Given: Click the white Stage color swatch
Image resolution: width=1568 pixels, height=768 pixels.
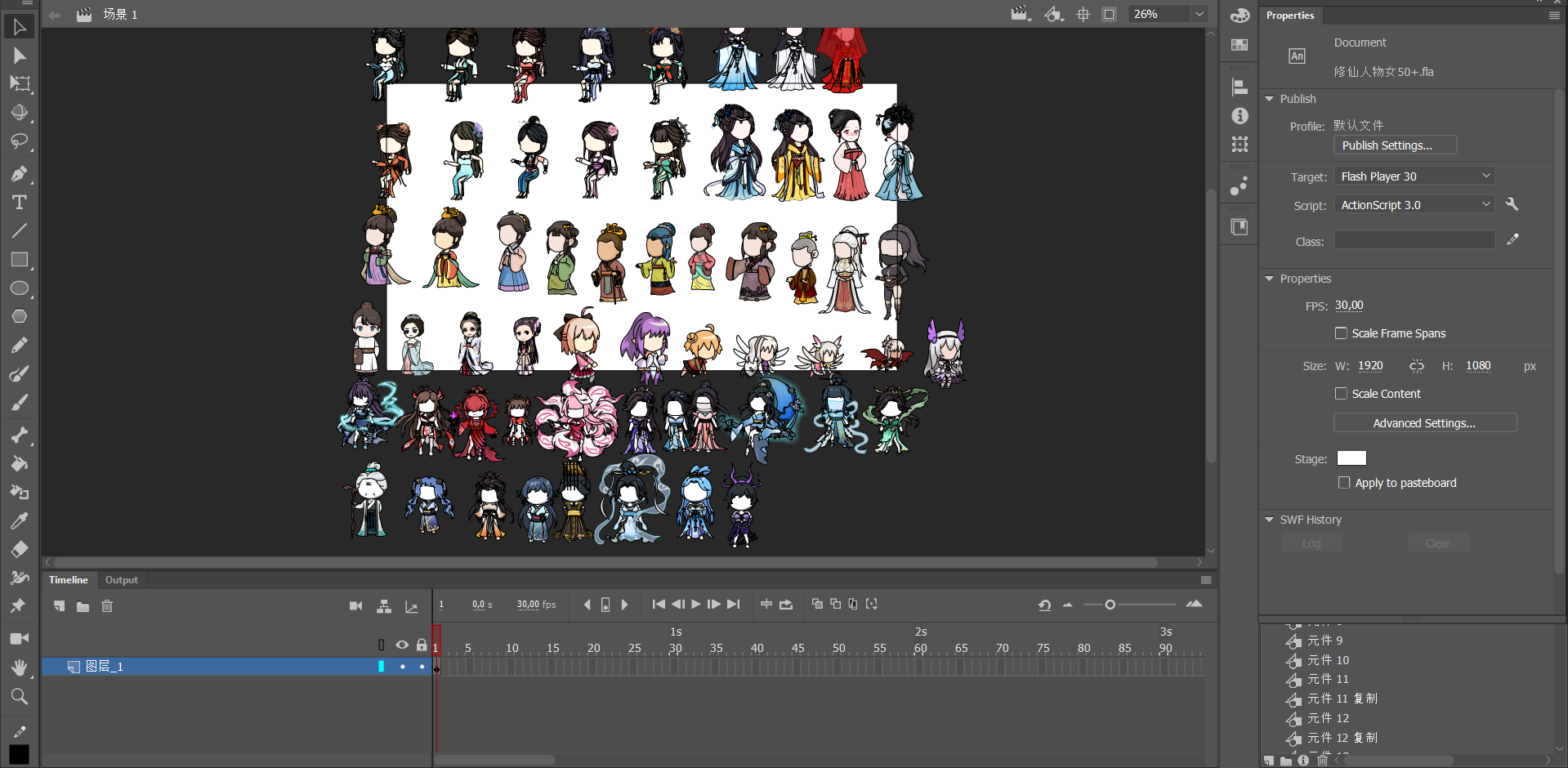Looking at the screenshot, I should click(x=1351, y=458).
